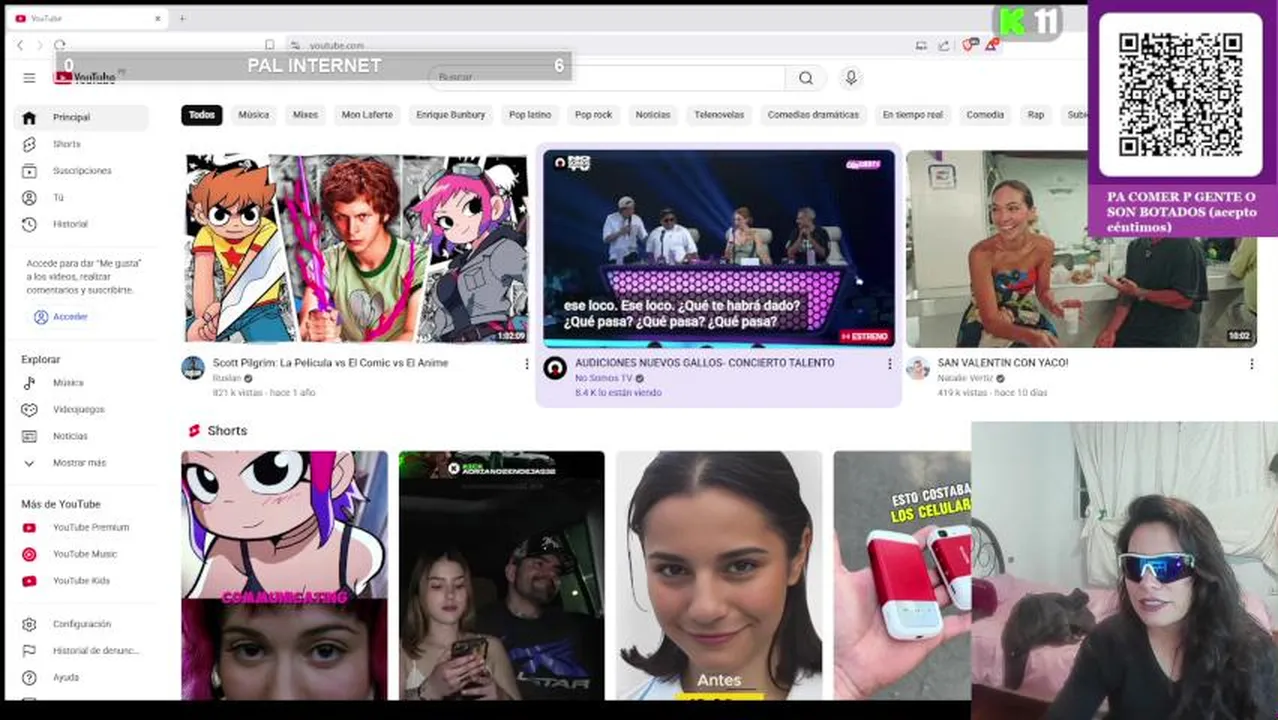Open Videojuegos under Explorar
The height and width of the screenshot is (720, 1278).
(x=82, y=410)
